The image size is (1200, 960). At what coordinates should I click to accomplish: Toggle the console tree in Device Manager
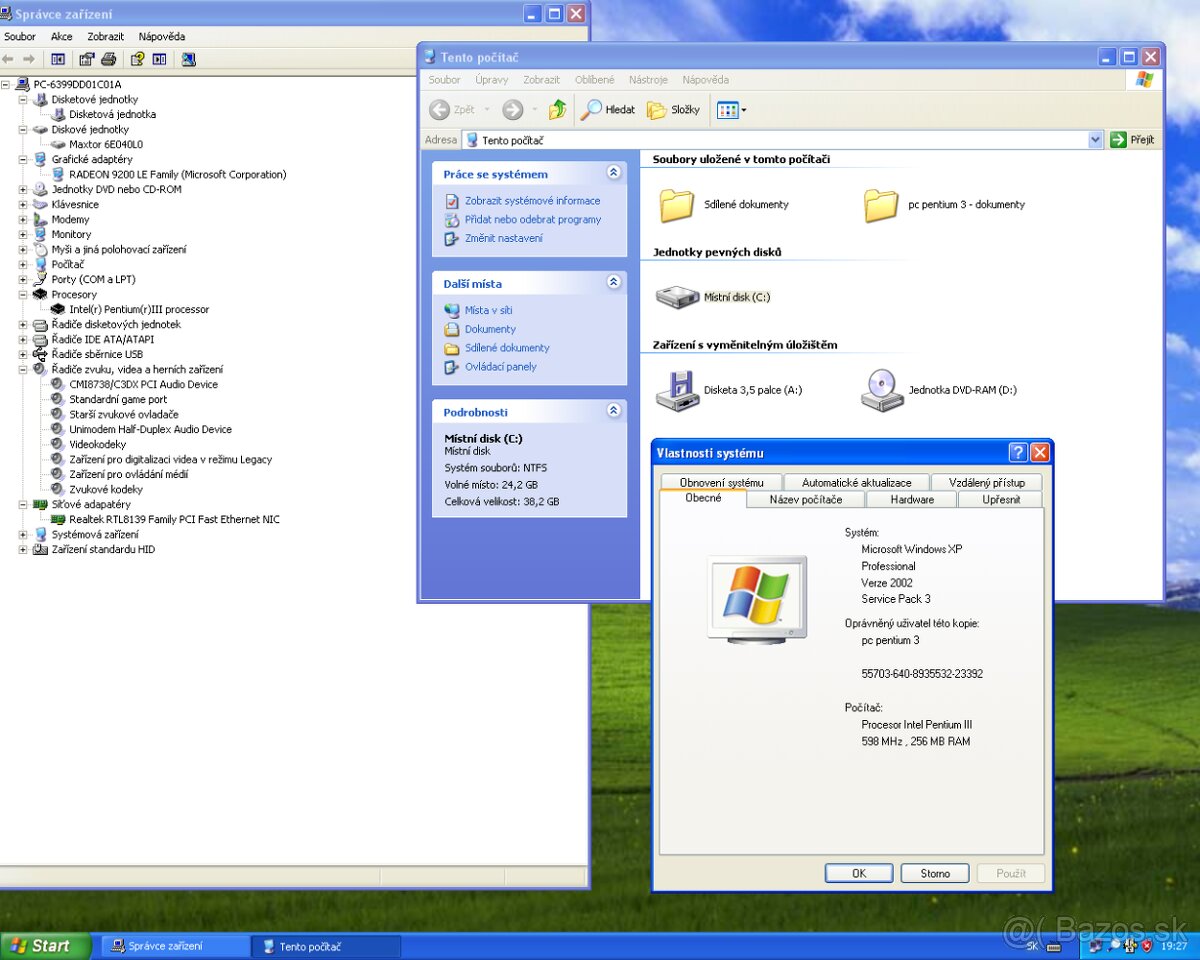point(59,59)
